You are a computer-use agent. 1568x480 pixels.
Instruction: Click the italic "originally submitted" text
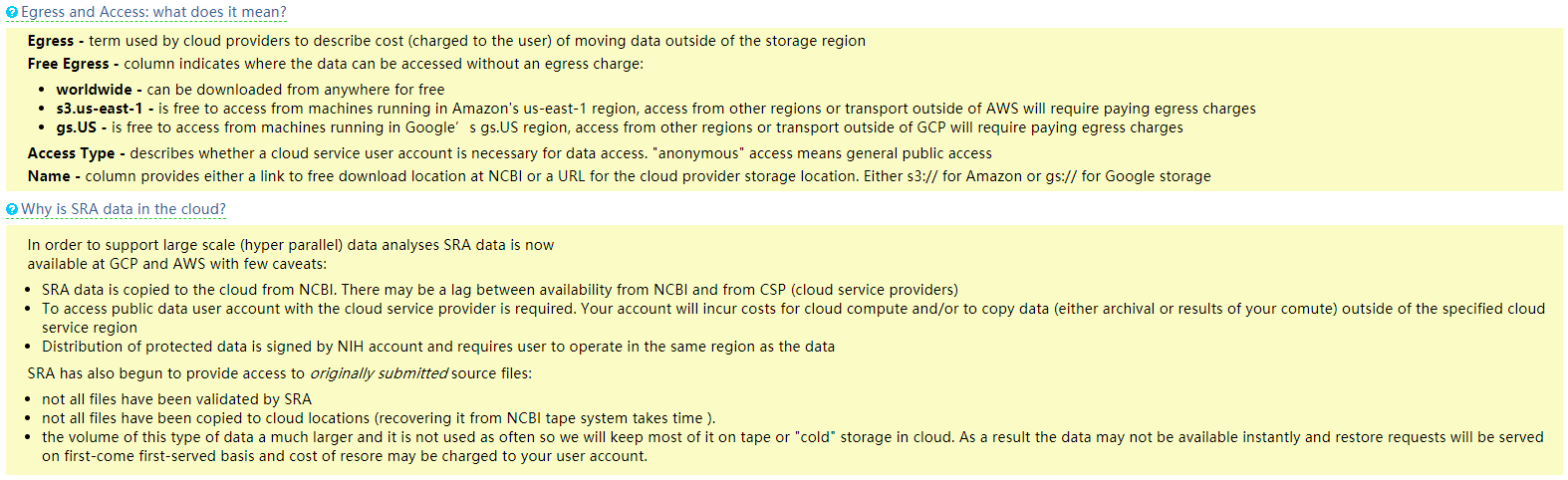click(379, 373)
